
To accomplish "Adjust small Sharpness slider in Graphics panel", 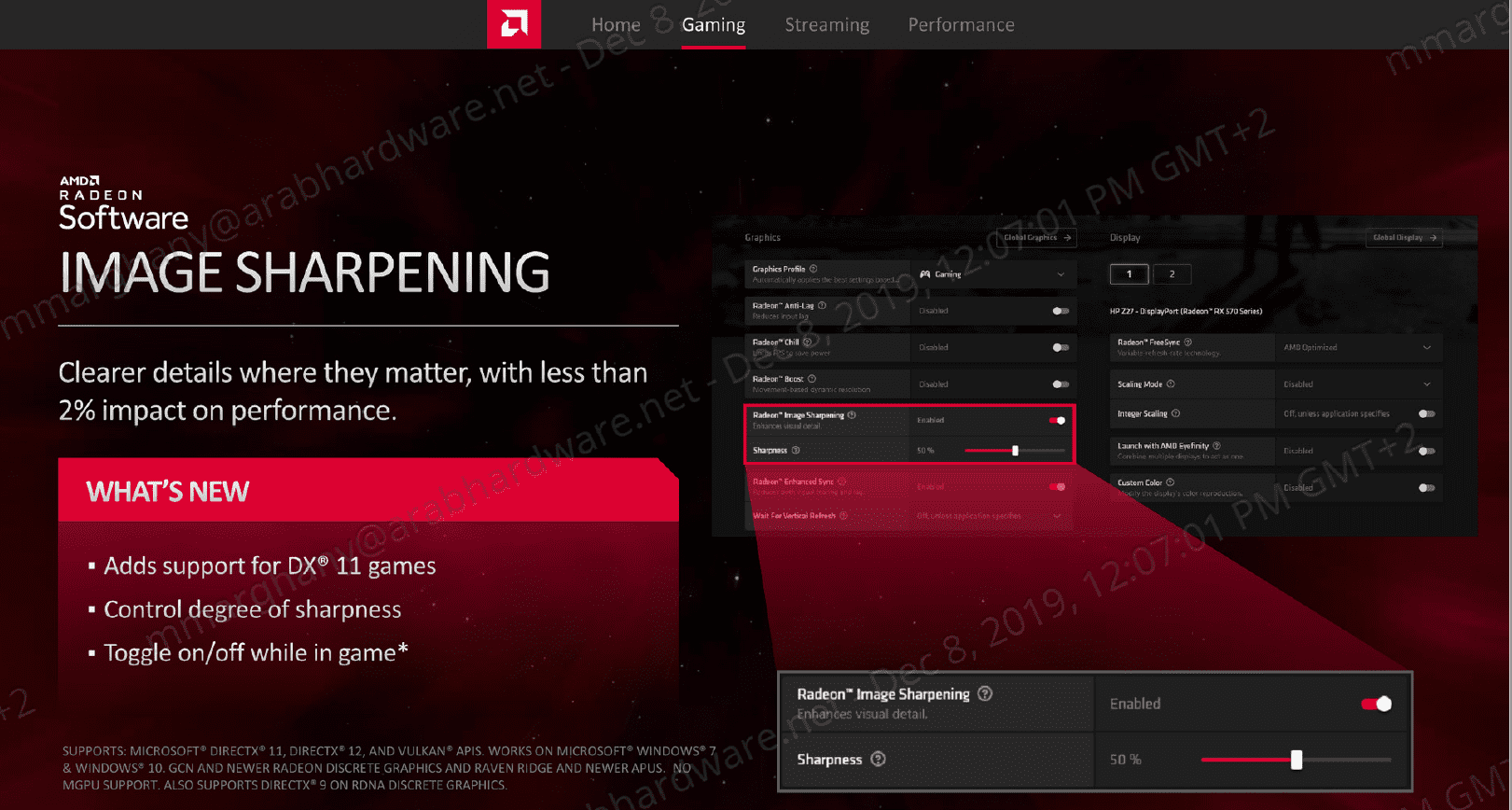I will [x=1015, y=451].
